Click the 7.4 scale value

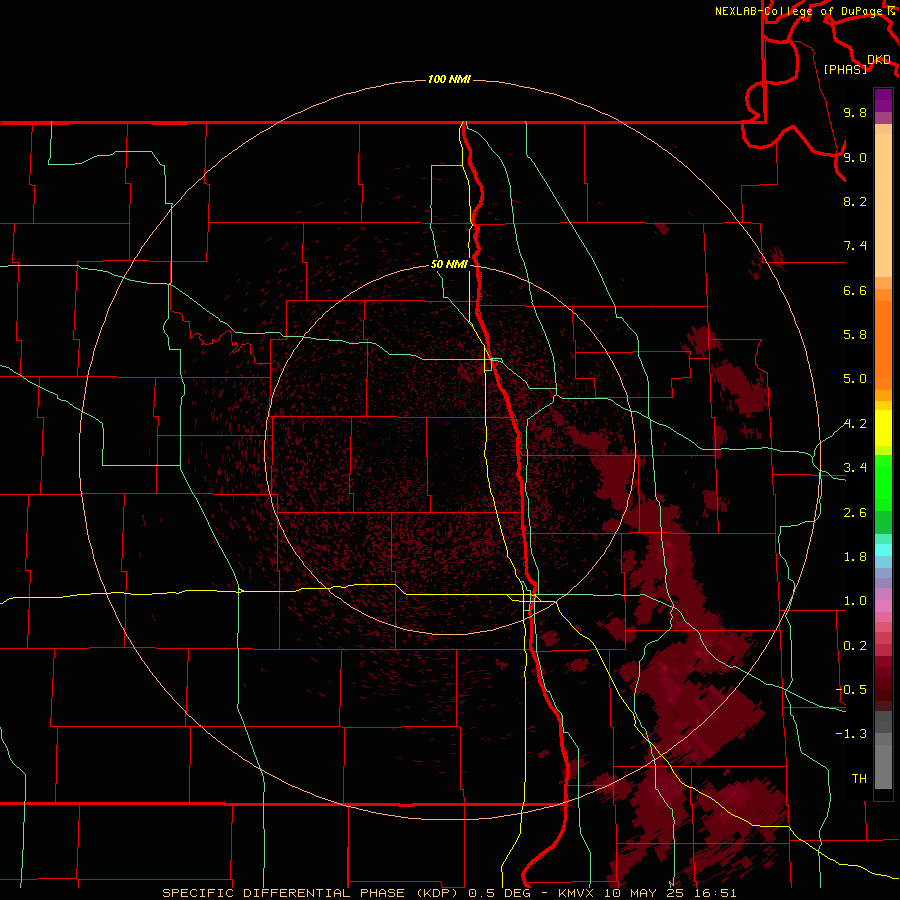tap(855, 246)
